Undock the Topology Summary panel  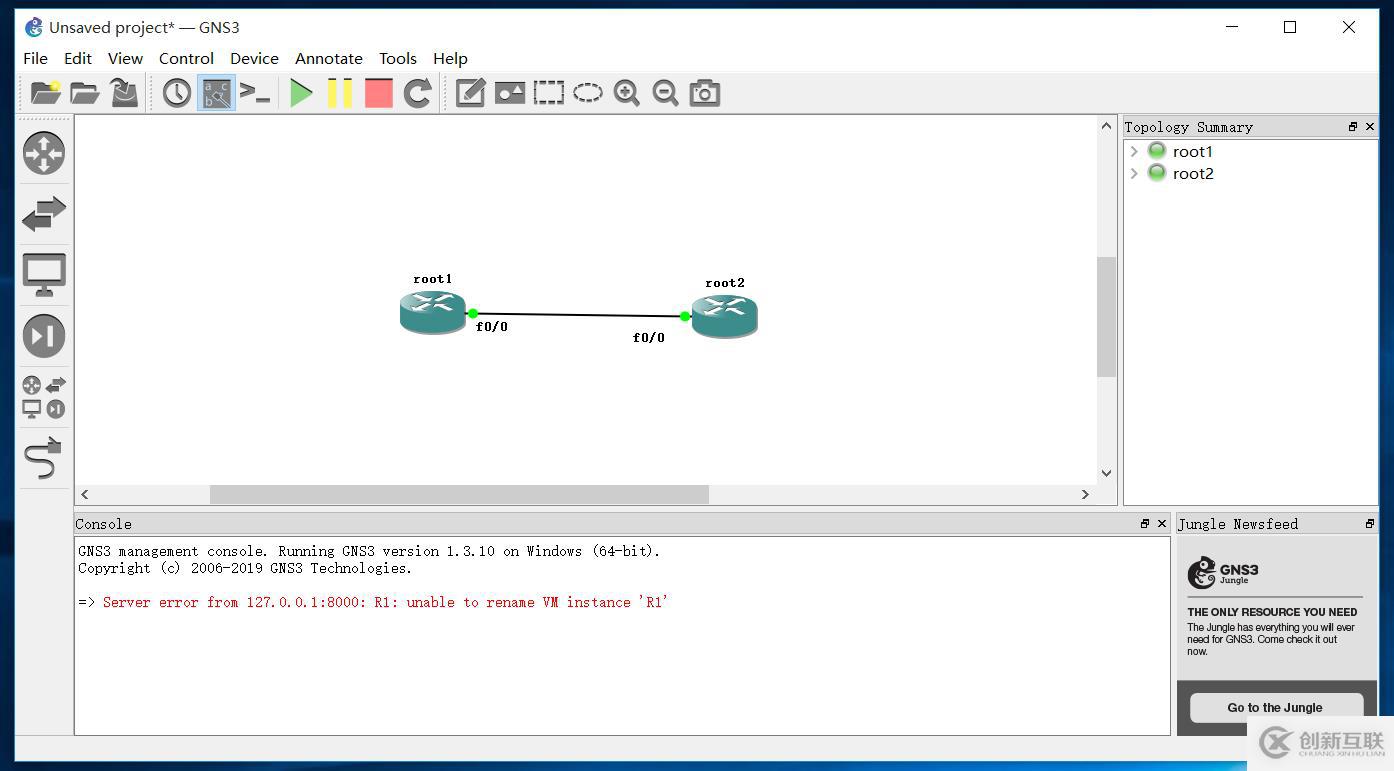[1353, 127]
